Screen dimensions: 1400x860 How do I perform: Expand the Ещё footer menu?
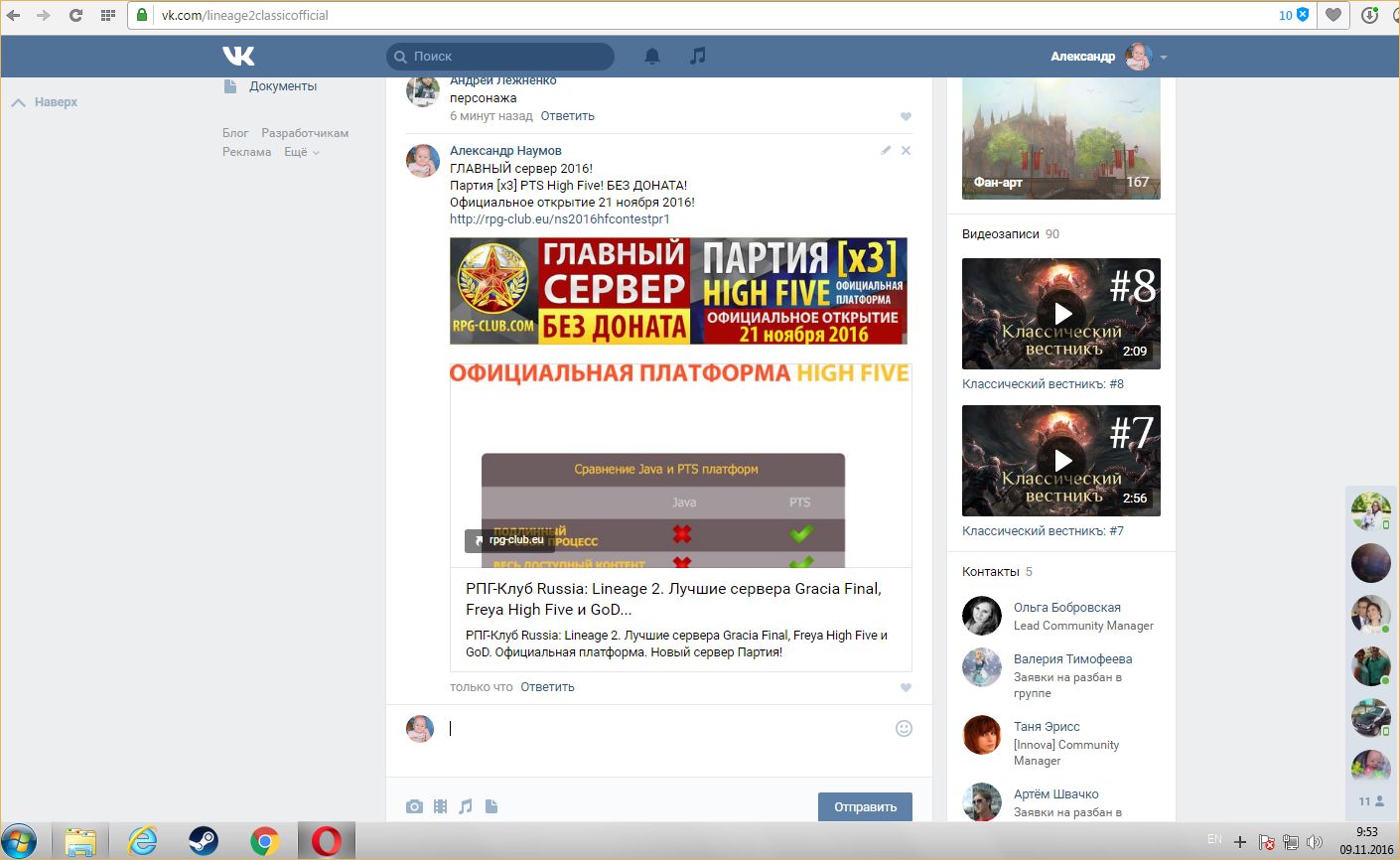[x=302, y=152]
